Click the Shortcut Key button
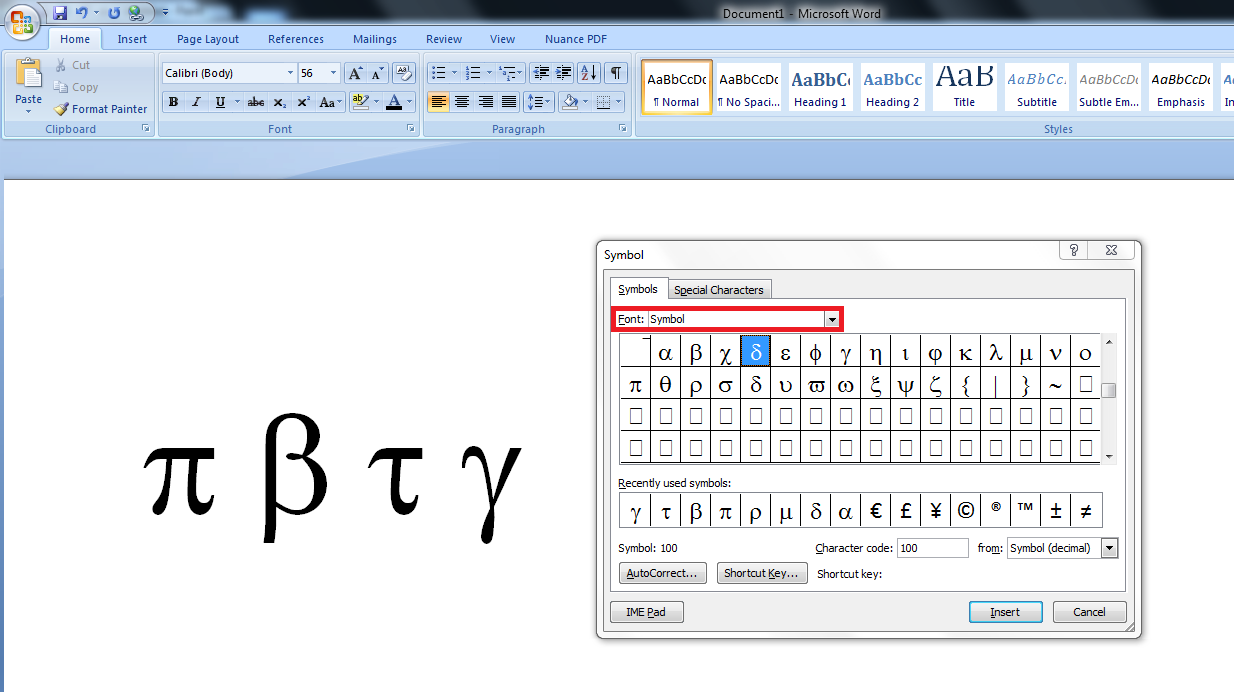This screenshot has width=1234, height=692. 763,572
